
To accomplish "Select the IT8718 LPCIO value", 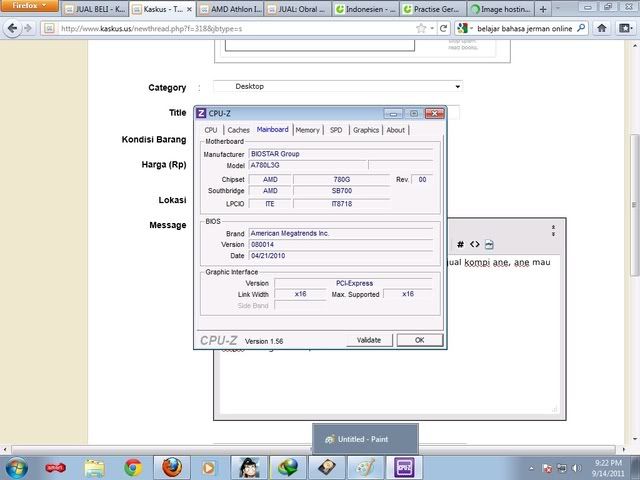I will pos(342,204).
